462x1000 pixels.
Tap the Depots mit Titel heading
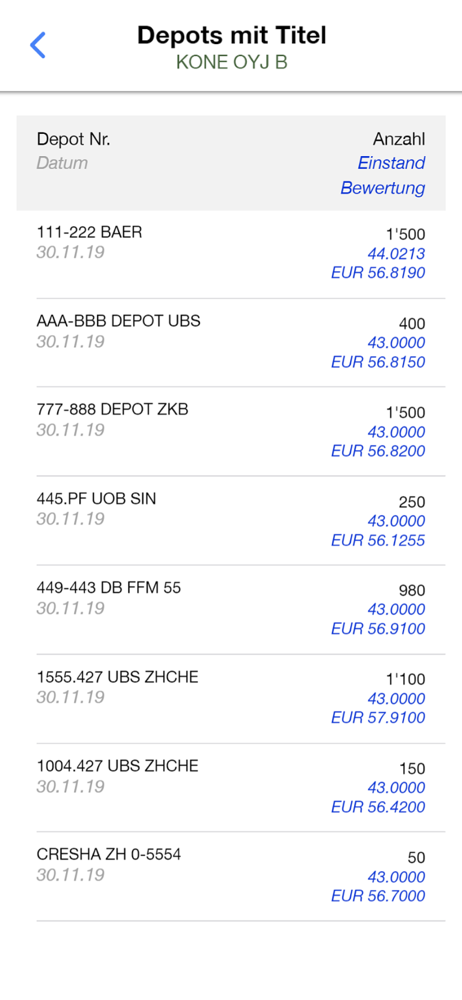point(232,35)
